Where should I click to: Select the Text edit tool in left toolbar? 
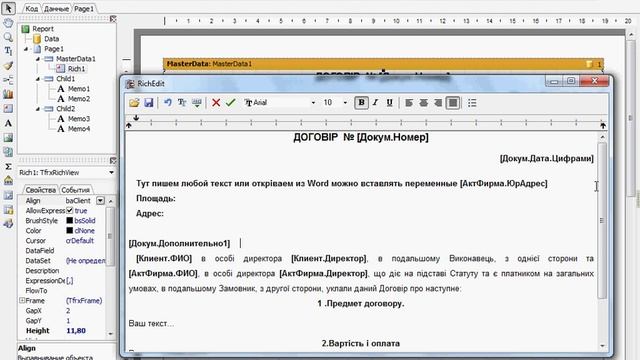(x=8, y=51)
